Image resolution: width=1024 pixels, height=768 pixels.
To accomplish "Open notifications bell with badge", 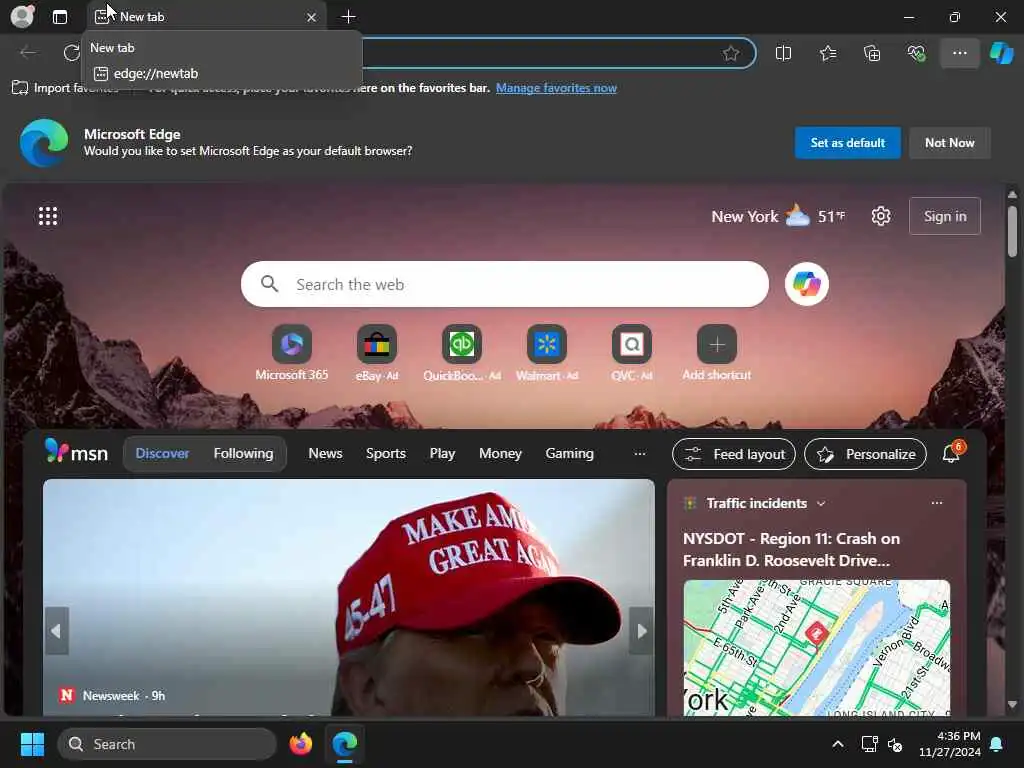I will [952, 453].
